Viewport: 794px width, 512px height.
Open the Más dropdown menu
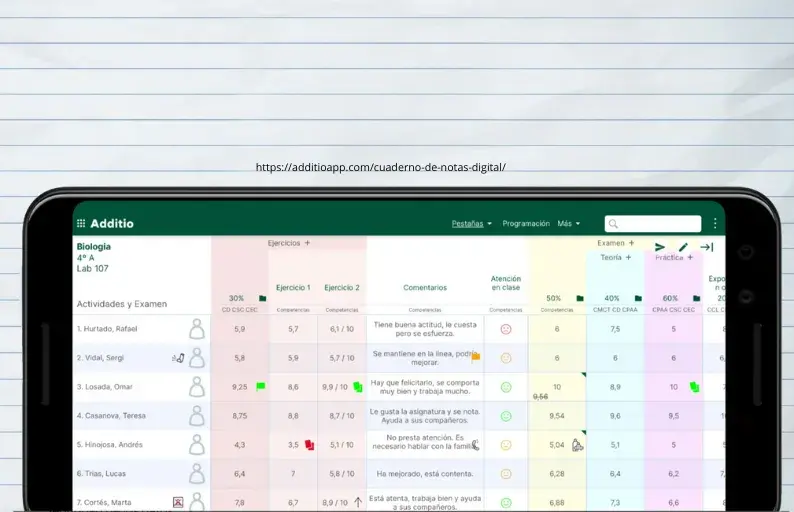(570, 224)
